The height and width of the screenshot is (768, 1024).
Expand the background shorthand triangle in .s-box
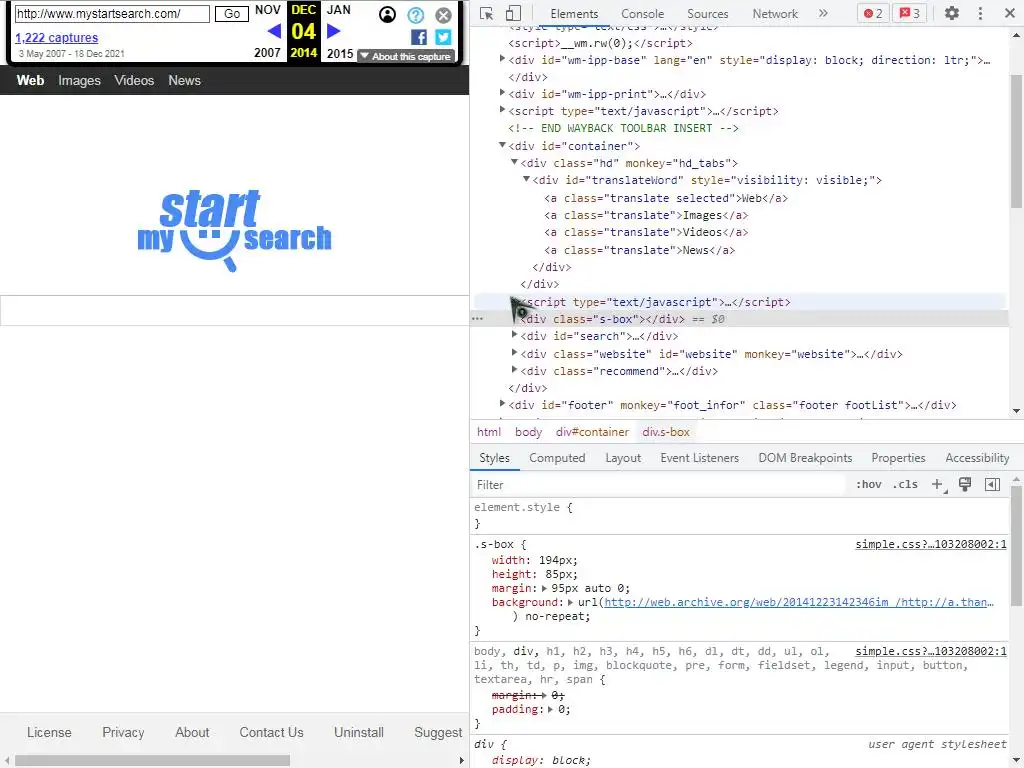pyautogui.click(x=570, y=602)
